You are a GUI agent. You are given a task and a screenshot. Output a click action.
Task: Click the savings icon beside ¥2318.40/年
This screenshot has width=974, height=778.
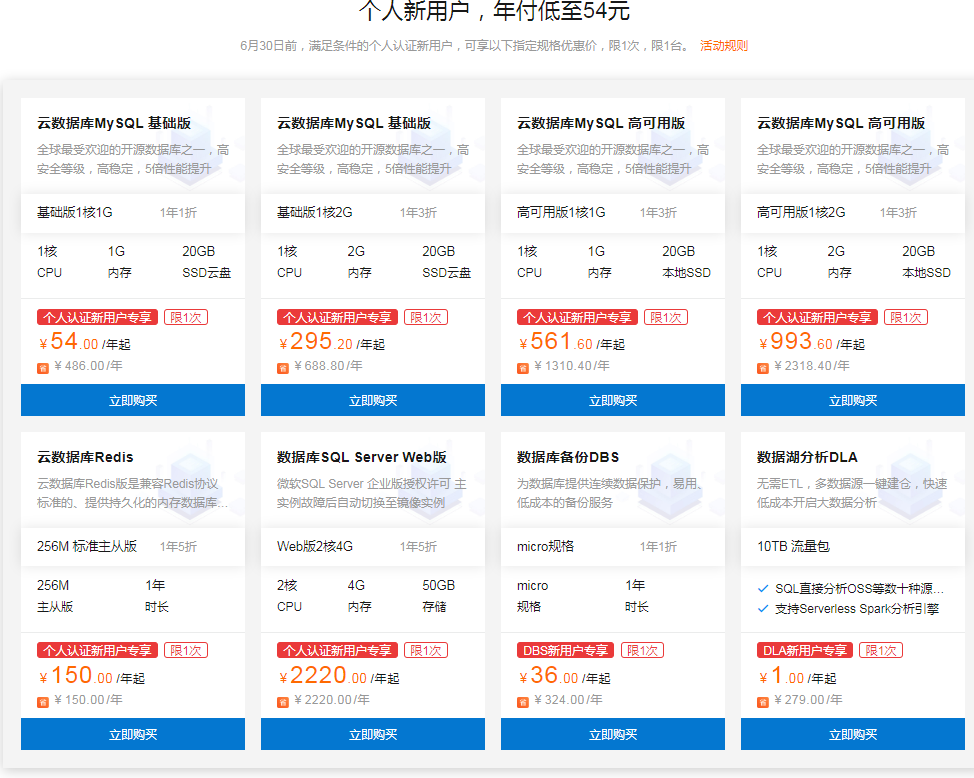pos(763,368)
